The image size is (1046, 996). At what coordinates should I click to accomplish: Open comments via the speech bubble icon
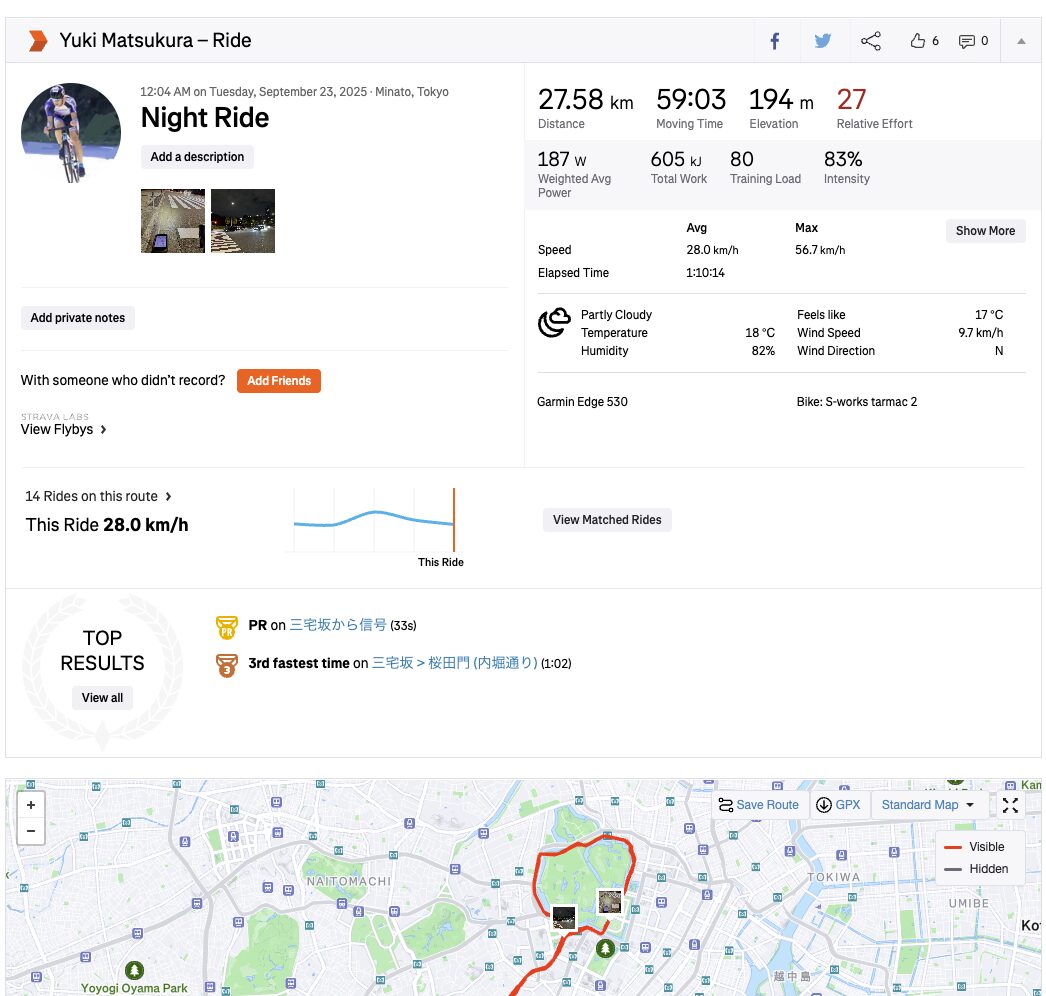coord(967,41)
